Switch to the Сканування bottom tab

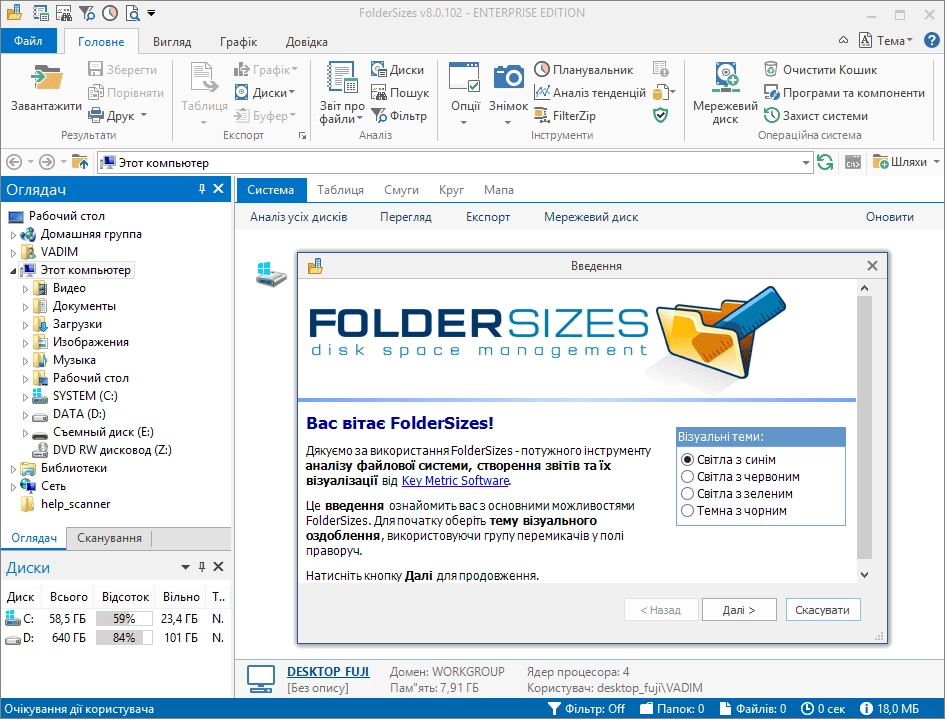coord(109,538)
